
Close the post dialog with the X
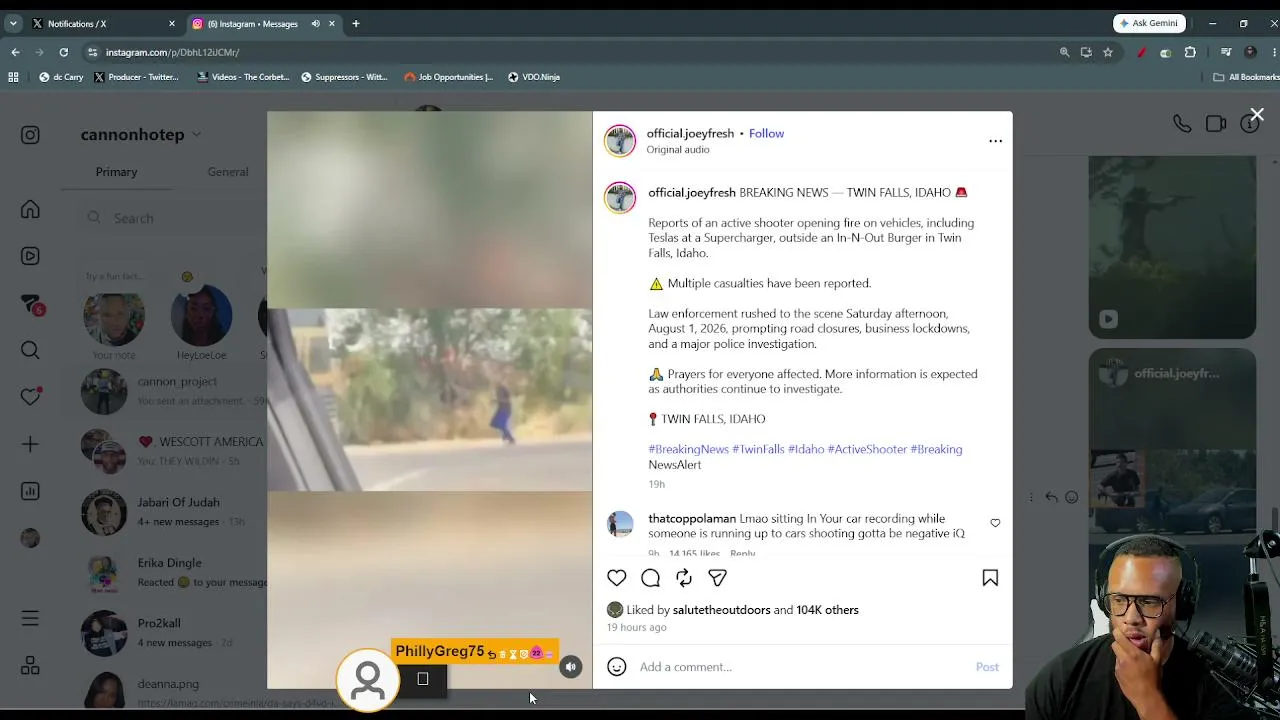1257,115
